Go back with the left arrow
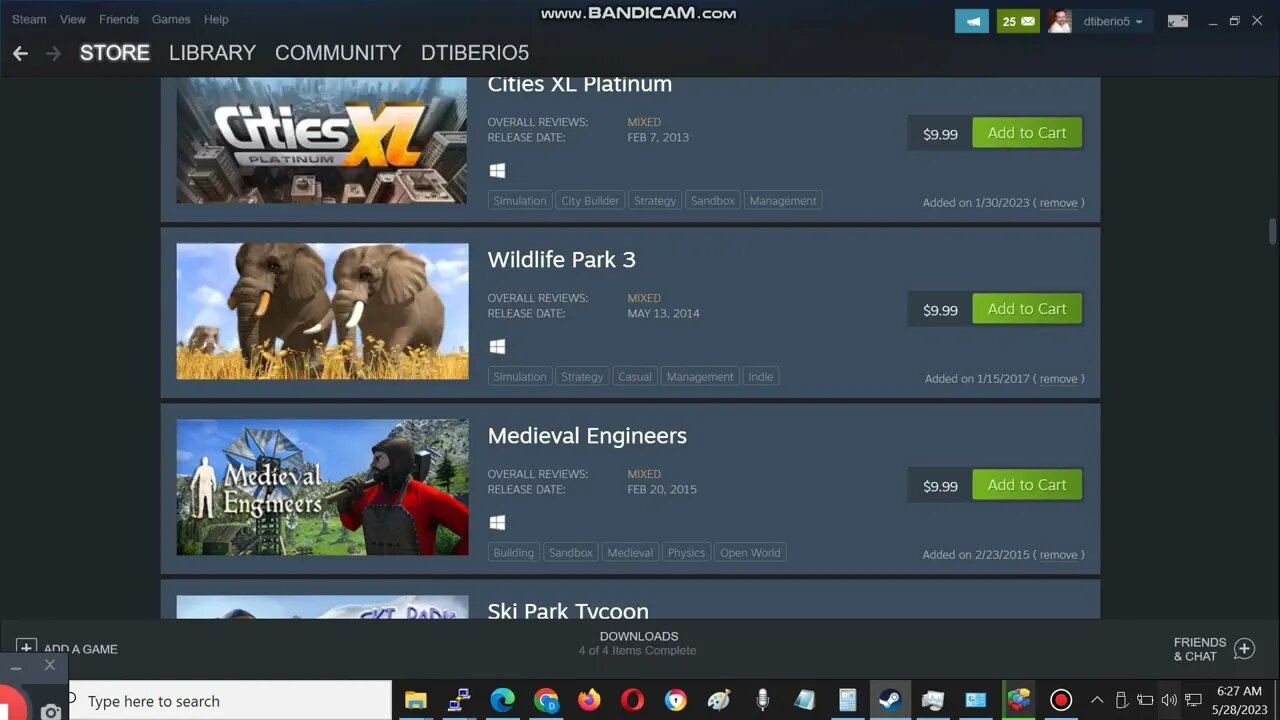This screenshot has height=720, width=1280. (20, 53)
